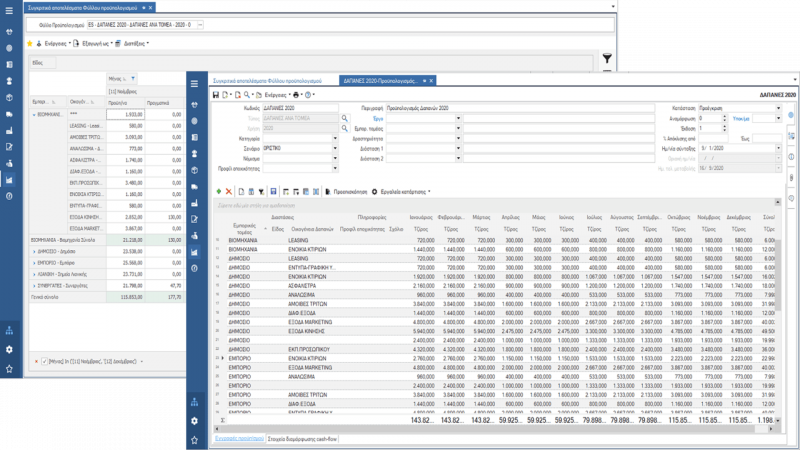Click the lookup magnifier next to Τύπος field
The image size is (800, 450).
pos(345,118)
